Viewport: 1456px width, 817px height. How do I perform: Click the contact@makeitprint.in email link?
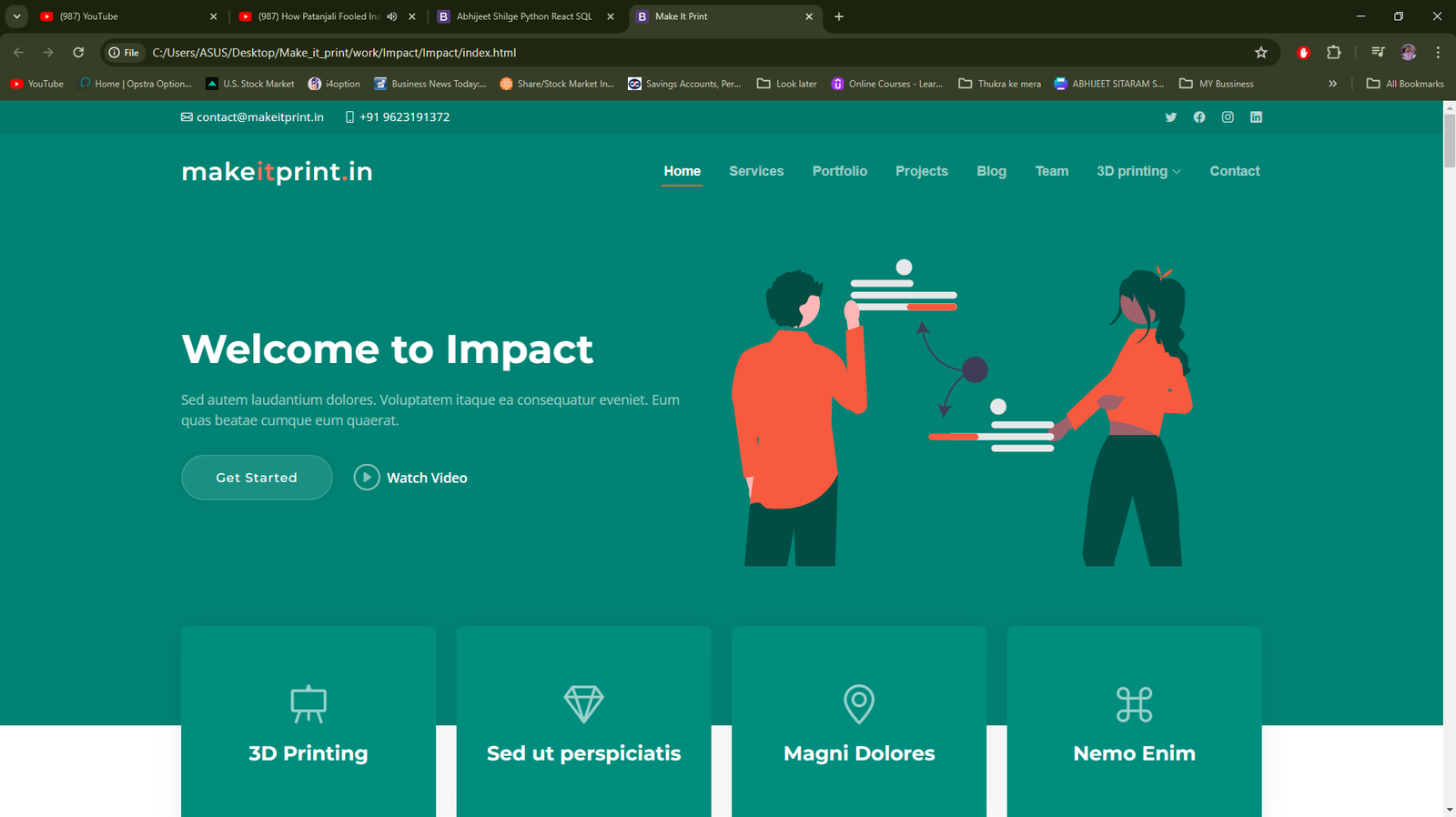pos(259,117)
